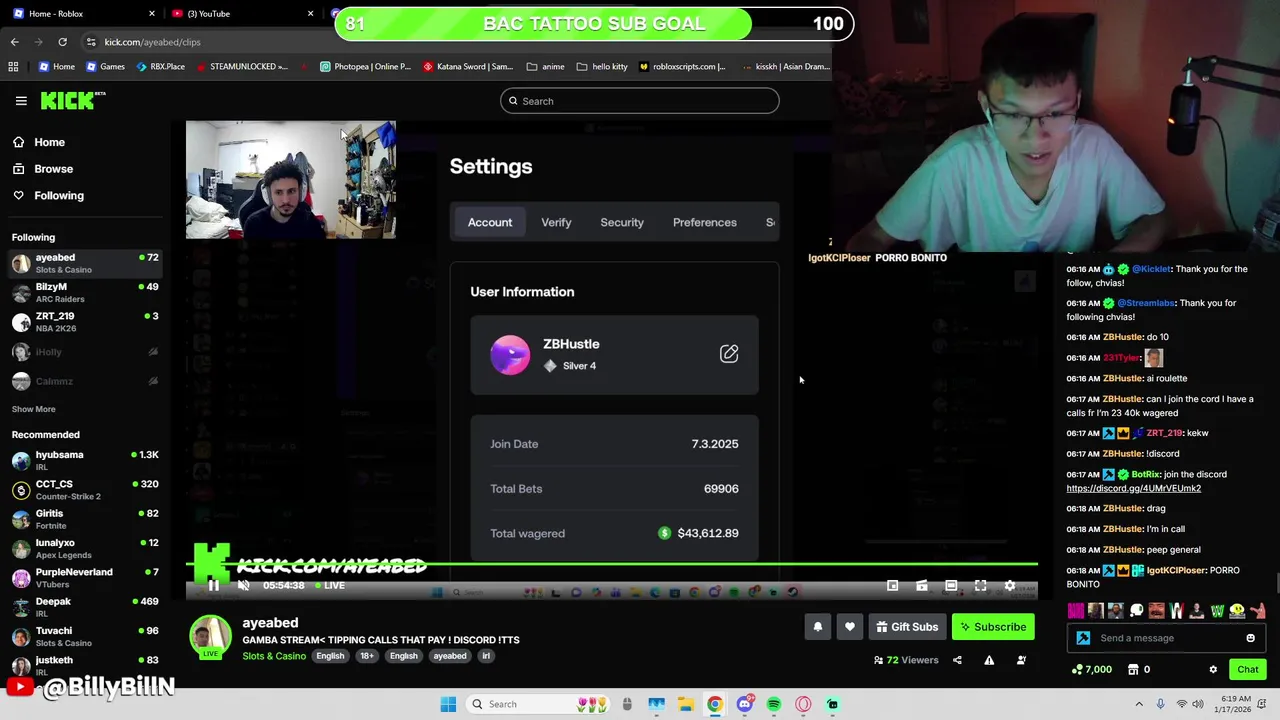Click the Gift Subs button
This screenshot has width=1280, height=720.
[907, 627]
